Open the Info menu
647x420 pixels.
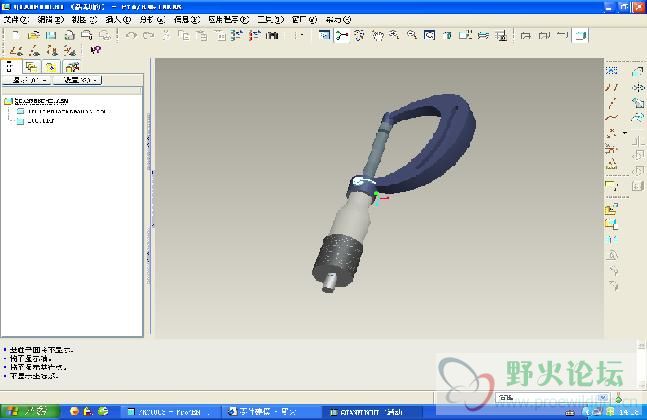point(187,19)
